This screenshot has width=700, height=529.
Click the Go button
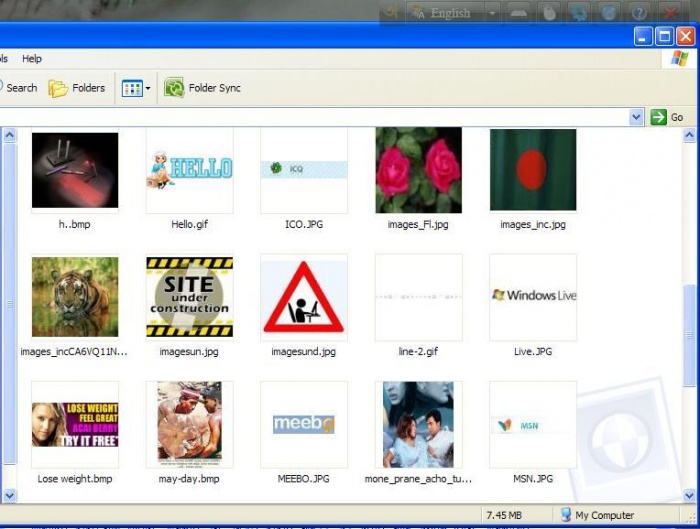pyautogui.click(x=667, y=117)
